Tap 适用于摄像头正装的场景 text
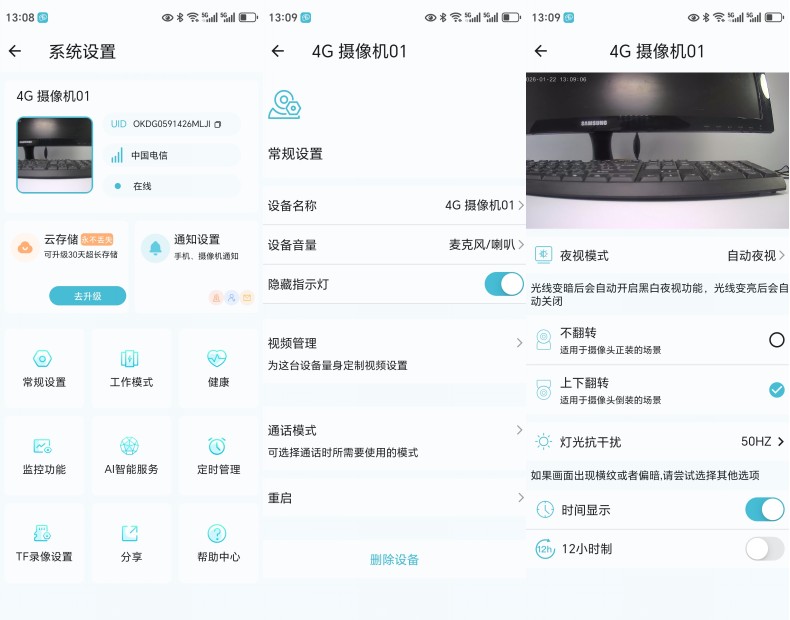The height and width of the screenshot is (620, 790). 611,350
